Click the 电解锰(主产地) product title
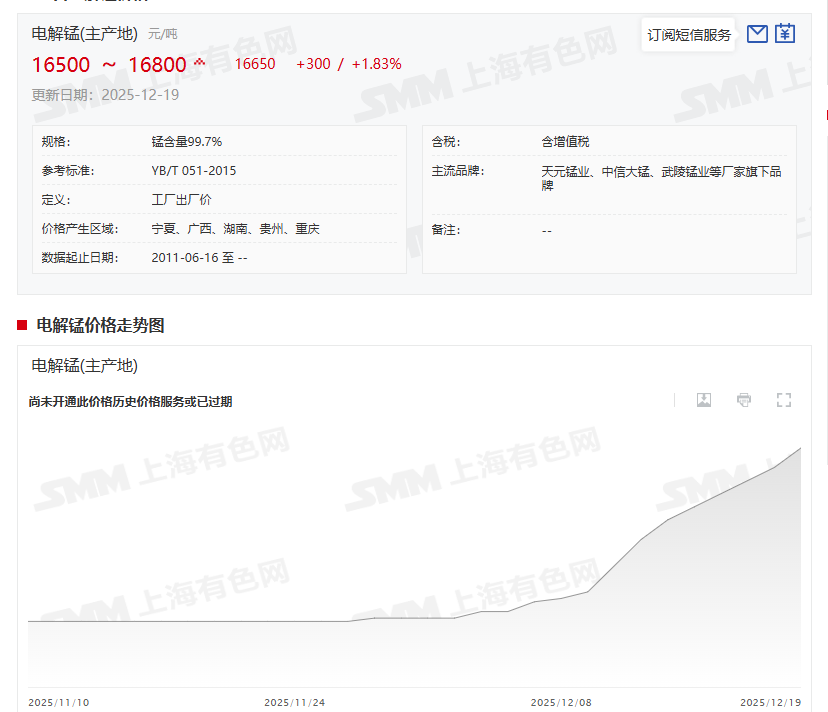828x712 pixels. point(84,34)
